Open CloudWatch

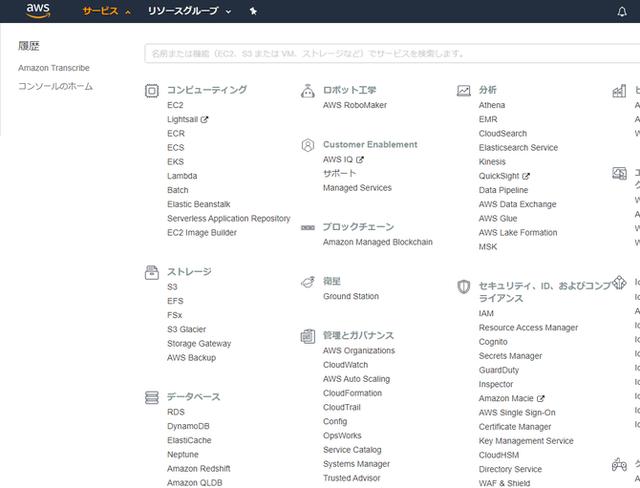[x=345, y=365]
